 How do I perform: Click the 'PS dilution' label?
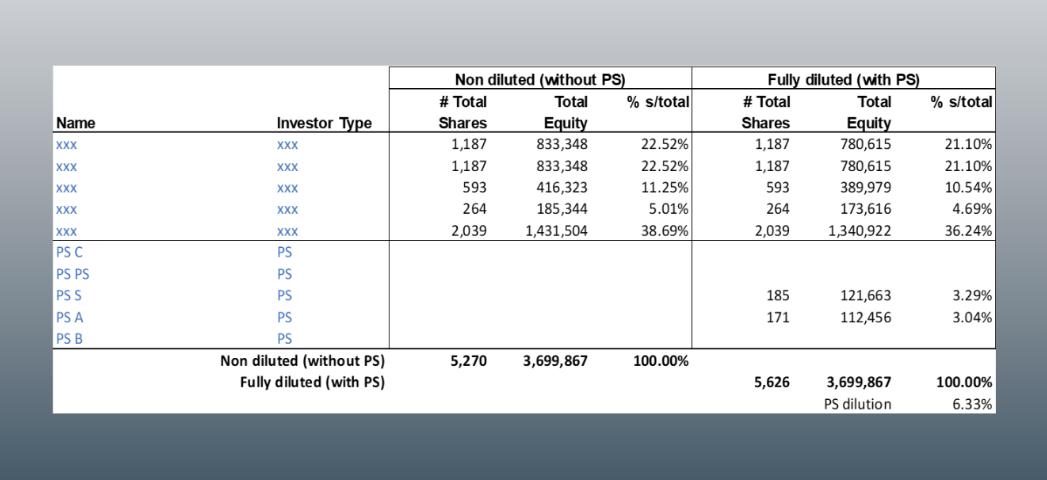click(857, 404)
